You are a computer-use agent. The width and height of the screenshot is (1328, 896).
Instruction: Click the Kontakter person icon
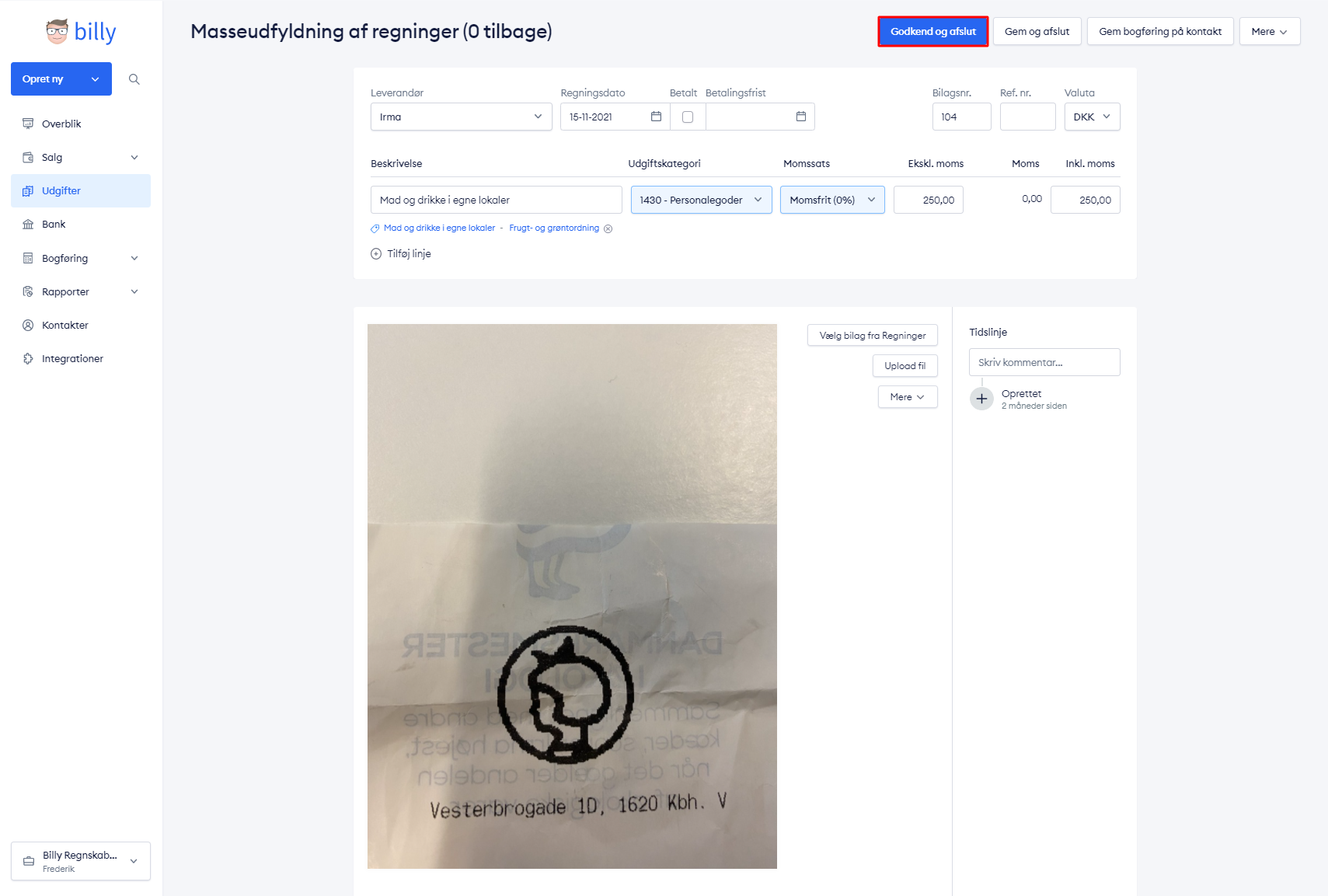(x=28, y=325)
